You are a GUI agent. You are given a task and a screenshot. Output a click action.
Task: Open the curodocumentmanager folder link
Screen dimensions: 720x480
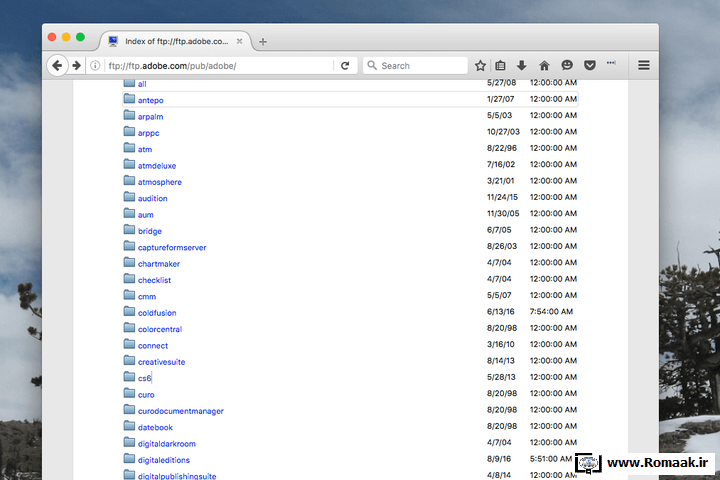[x=181, y=411]
